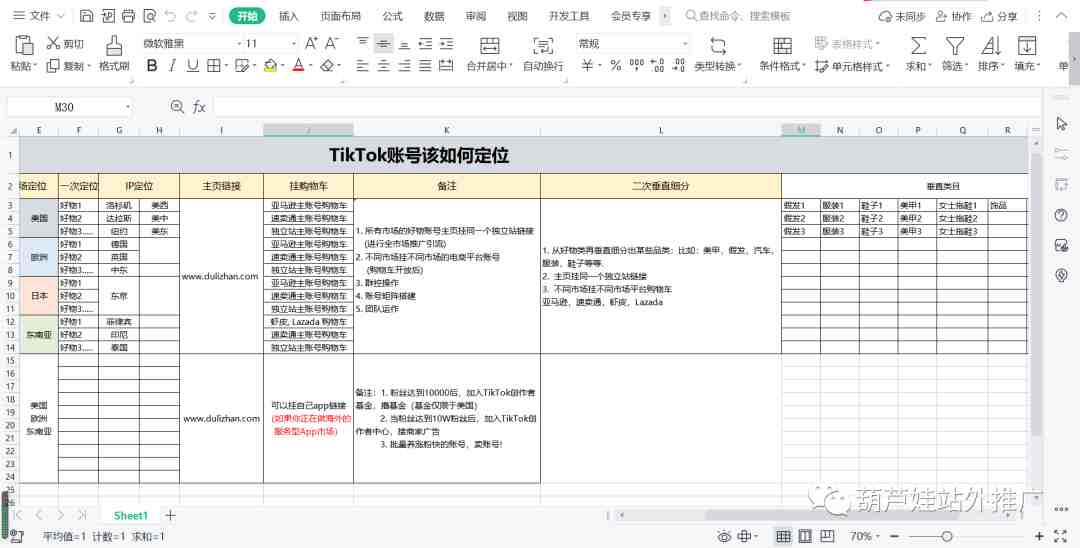
Task: Click the Fill (填充) icon
Action: pyautogui.click(x=1027, y=46)
